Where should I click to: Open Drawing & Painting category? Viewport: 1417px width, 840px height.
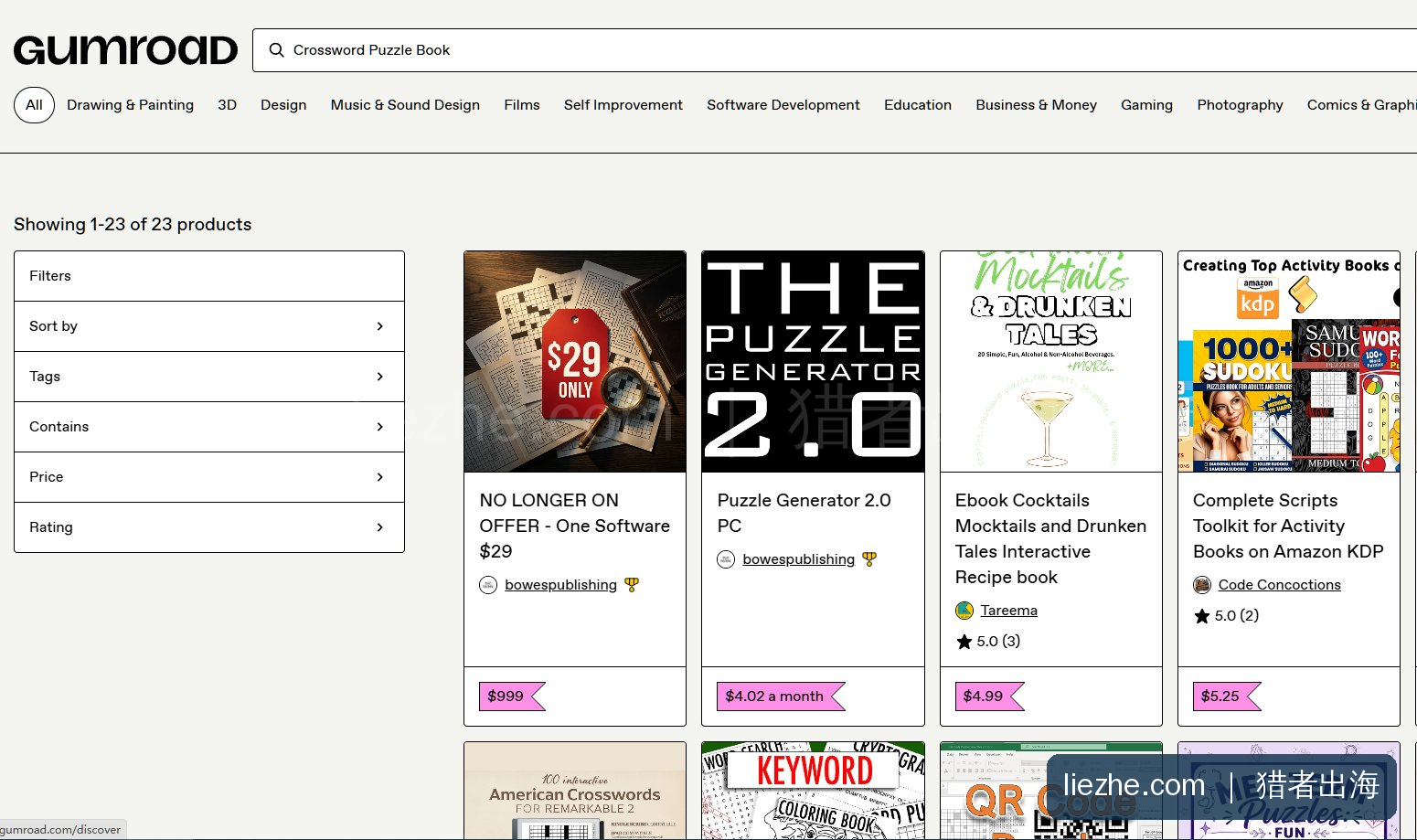pyautogui.click(x=130, y=104)
